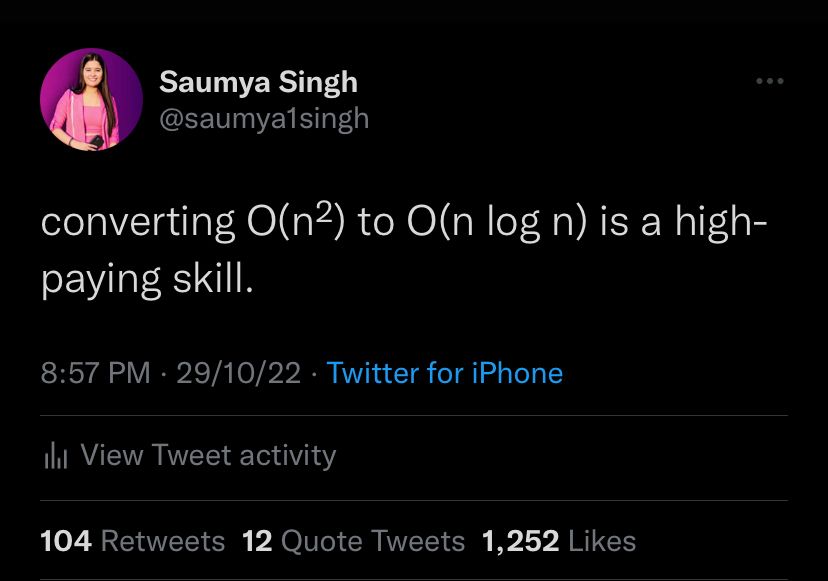Viewport: 828px width, 581px height.
Task: Click the bar chart analytics icon
Action: tap(56, 456)
